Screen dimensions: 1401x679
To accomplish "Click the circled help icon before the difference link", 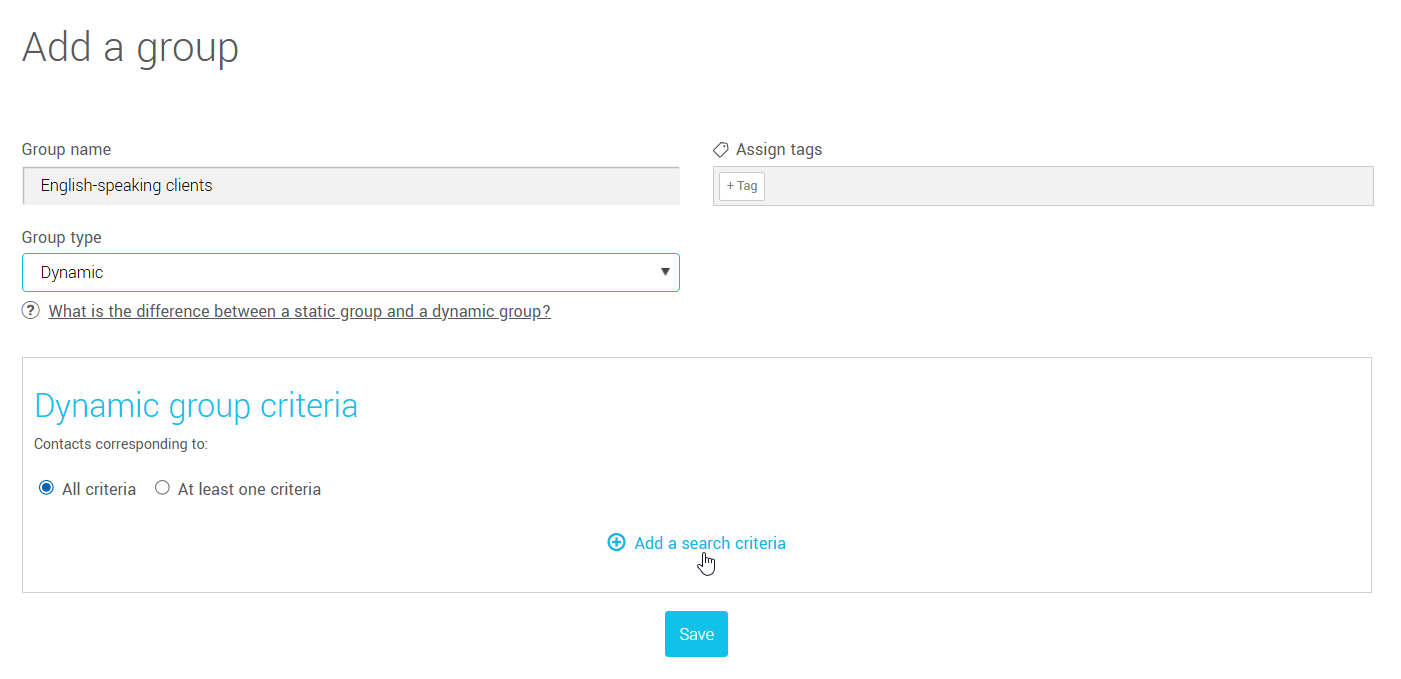I will pyautogui.click(x=30, y=311).
